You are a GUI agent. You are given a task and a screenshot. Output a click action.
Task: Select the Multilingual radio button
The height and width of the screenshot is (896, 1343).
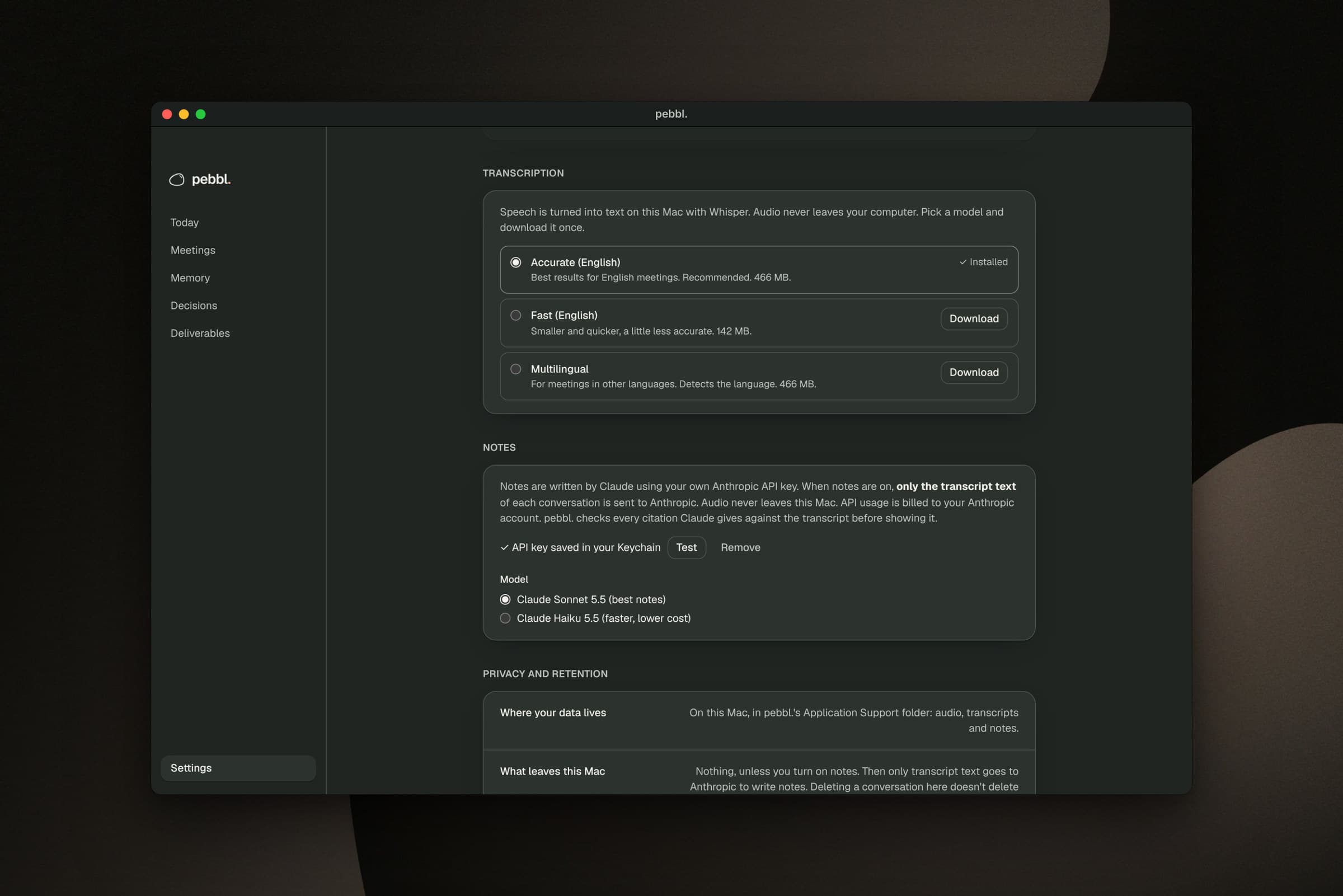pyautogui.click(x=516, y=369)
